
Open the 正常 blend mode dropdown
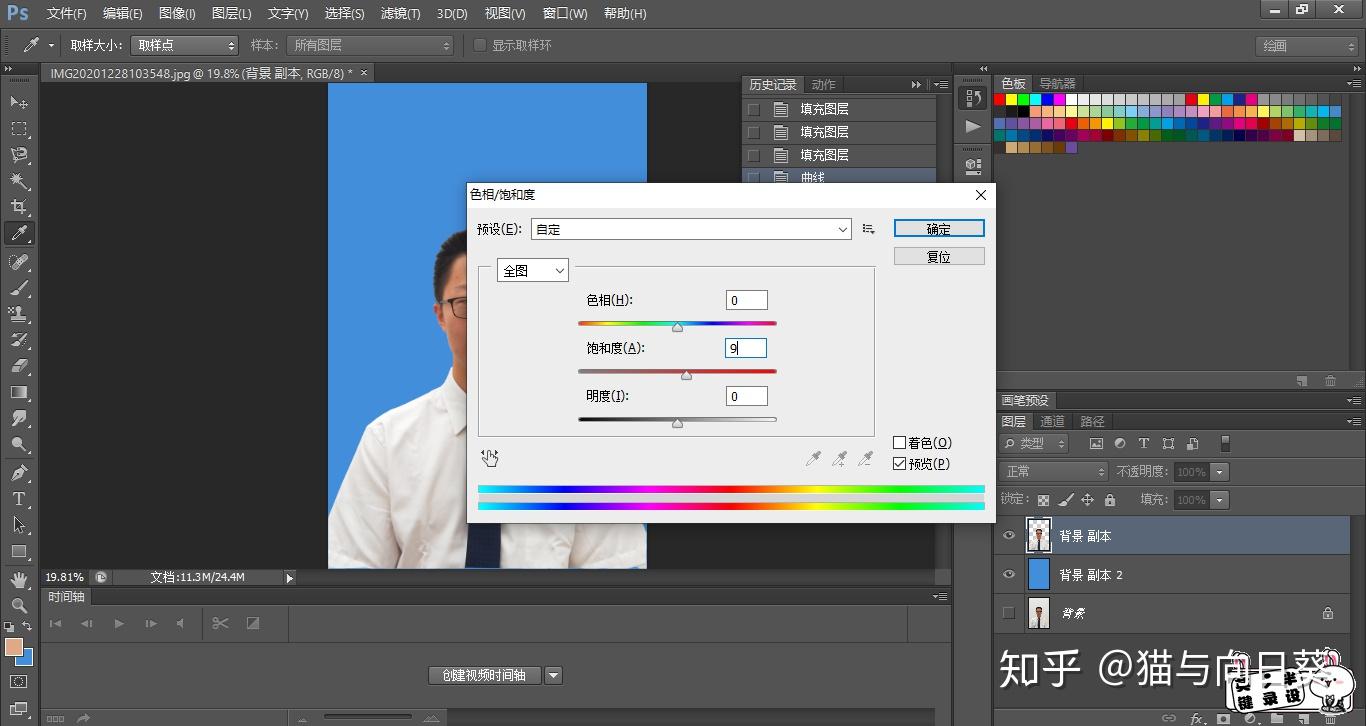[x=1054, y=471]
